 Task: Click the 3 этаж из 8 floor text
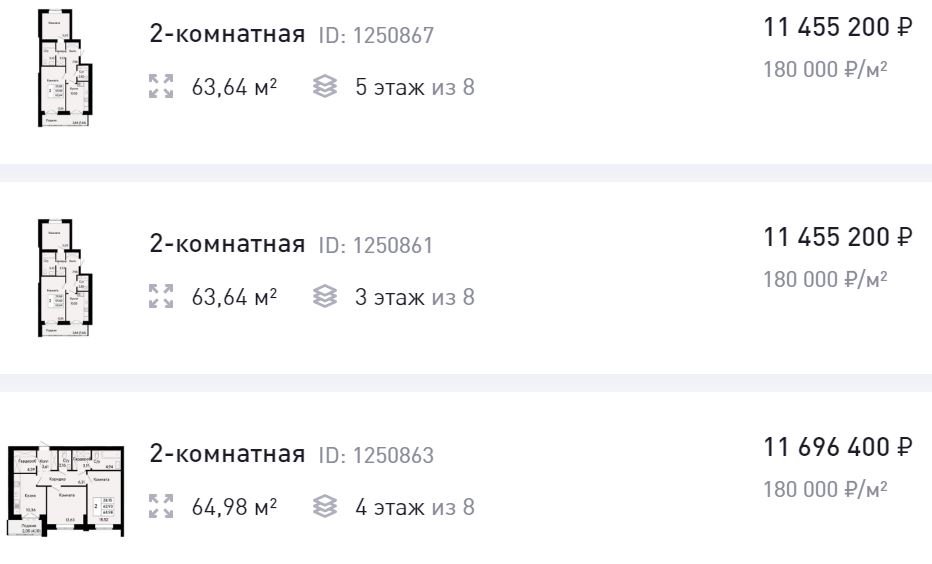(x=415, y=297)
